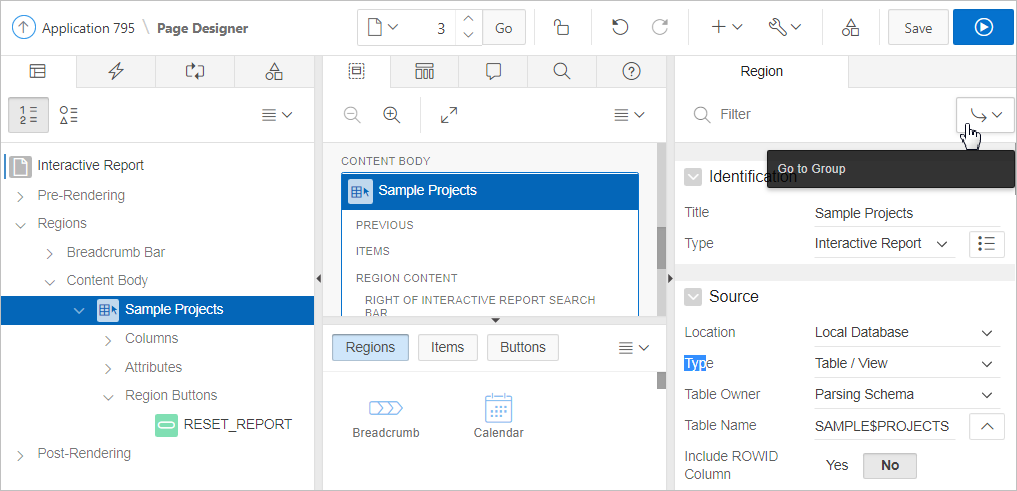Select No for Include ROWID Column

(889, 465)
